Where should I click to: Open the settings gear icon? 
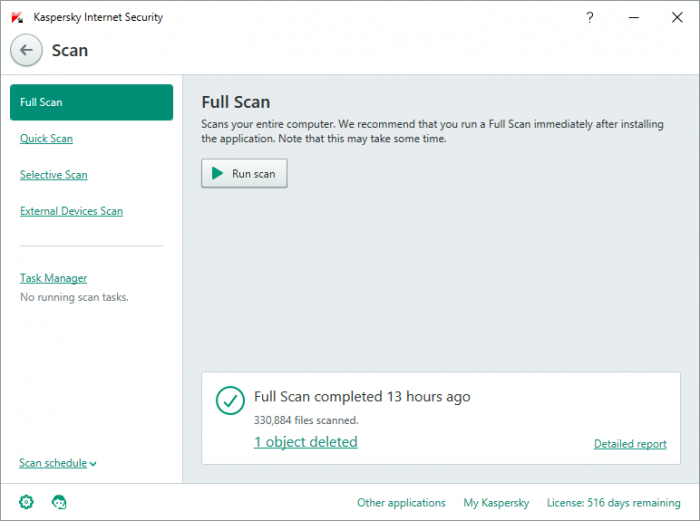coord(26,502)
